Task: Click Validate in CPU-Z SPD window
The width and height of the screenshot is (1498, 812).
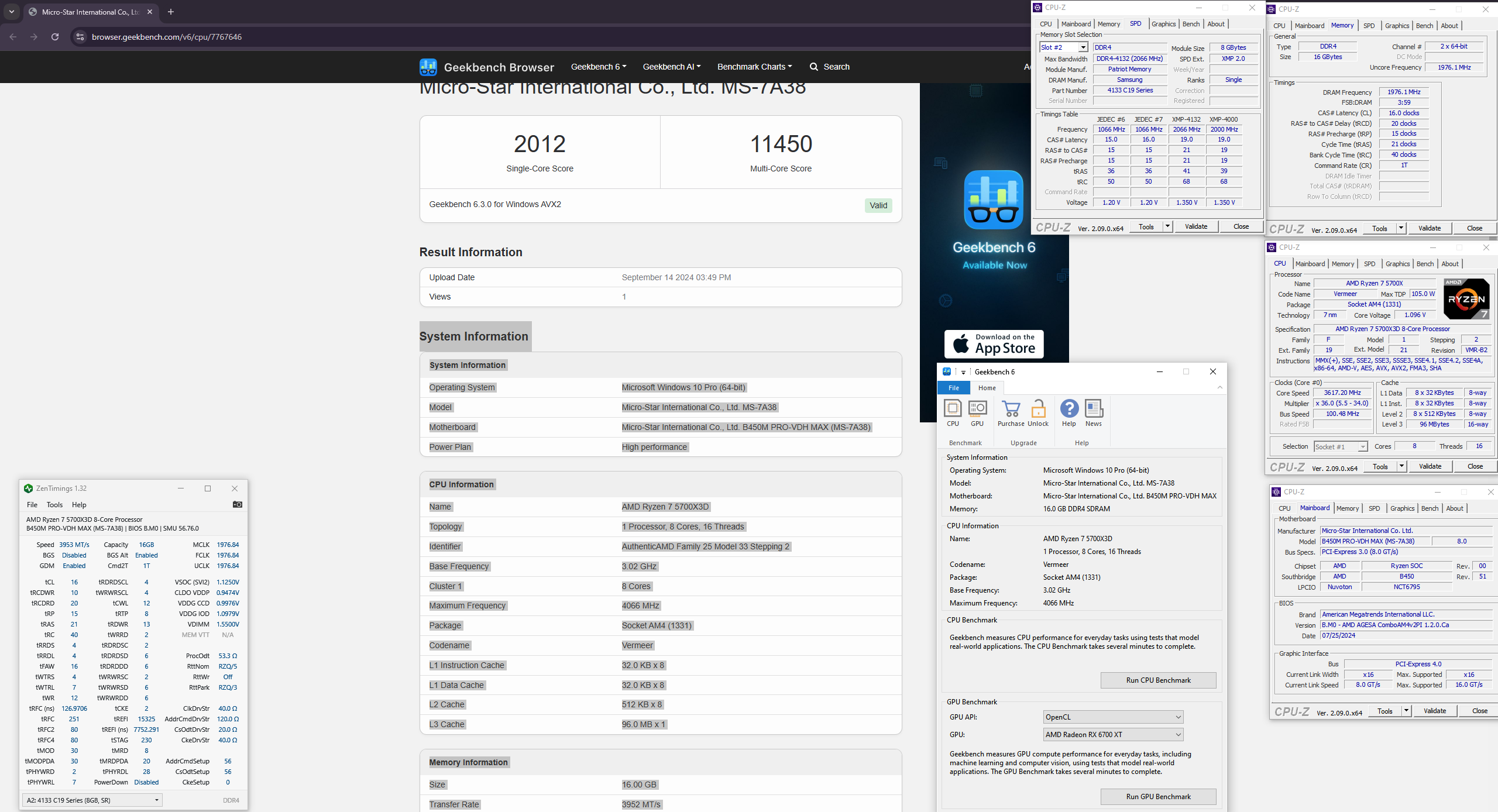Action: pos(1196,226)
